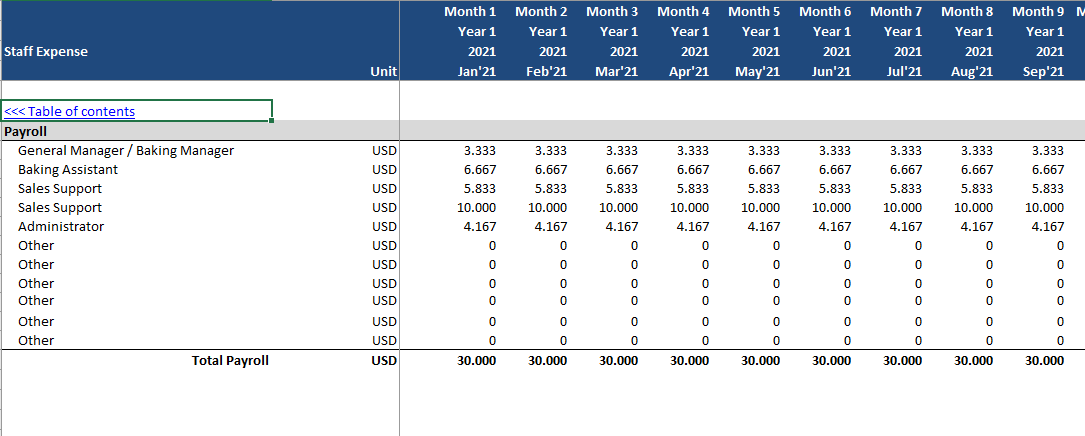1085x436 pixels.
Task: Select the USD unit cell for Administrator
Action: [384, 226]
